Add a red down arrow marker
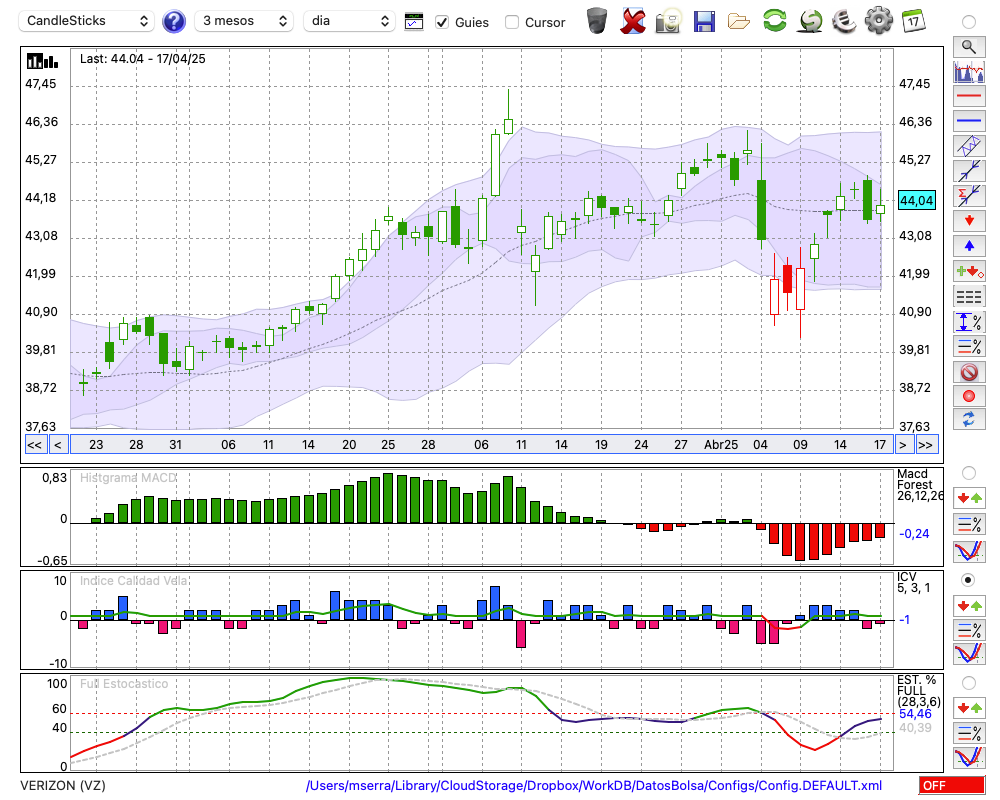The width and height of the screenshot is (1000, 800). click(x=969, y=221)
